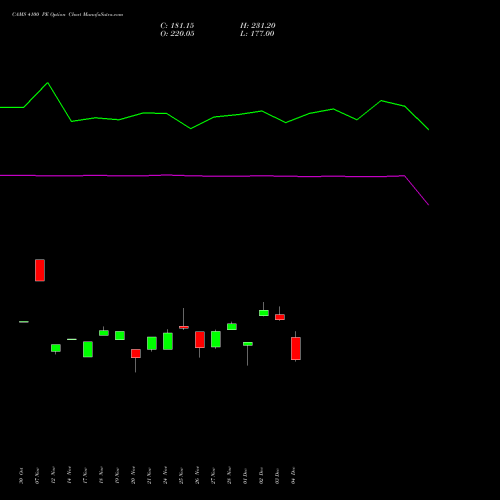Select the tall red candle for 07 Nov
The image size is (500, 500).
tap(40, 270)
